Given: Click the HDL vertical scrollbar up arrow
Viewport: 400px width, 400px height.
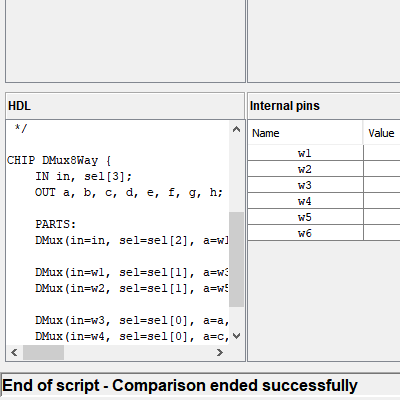Looking at the screenshot, I should pos(236,129).
